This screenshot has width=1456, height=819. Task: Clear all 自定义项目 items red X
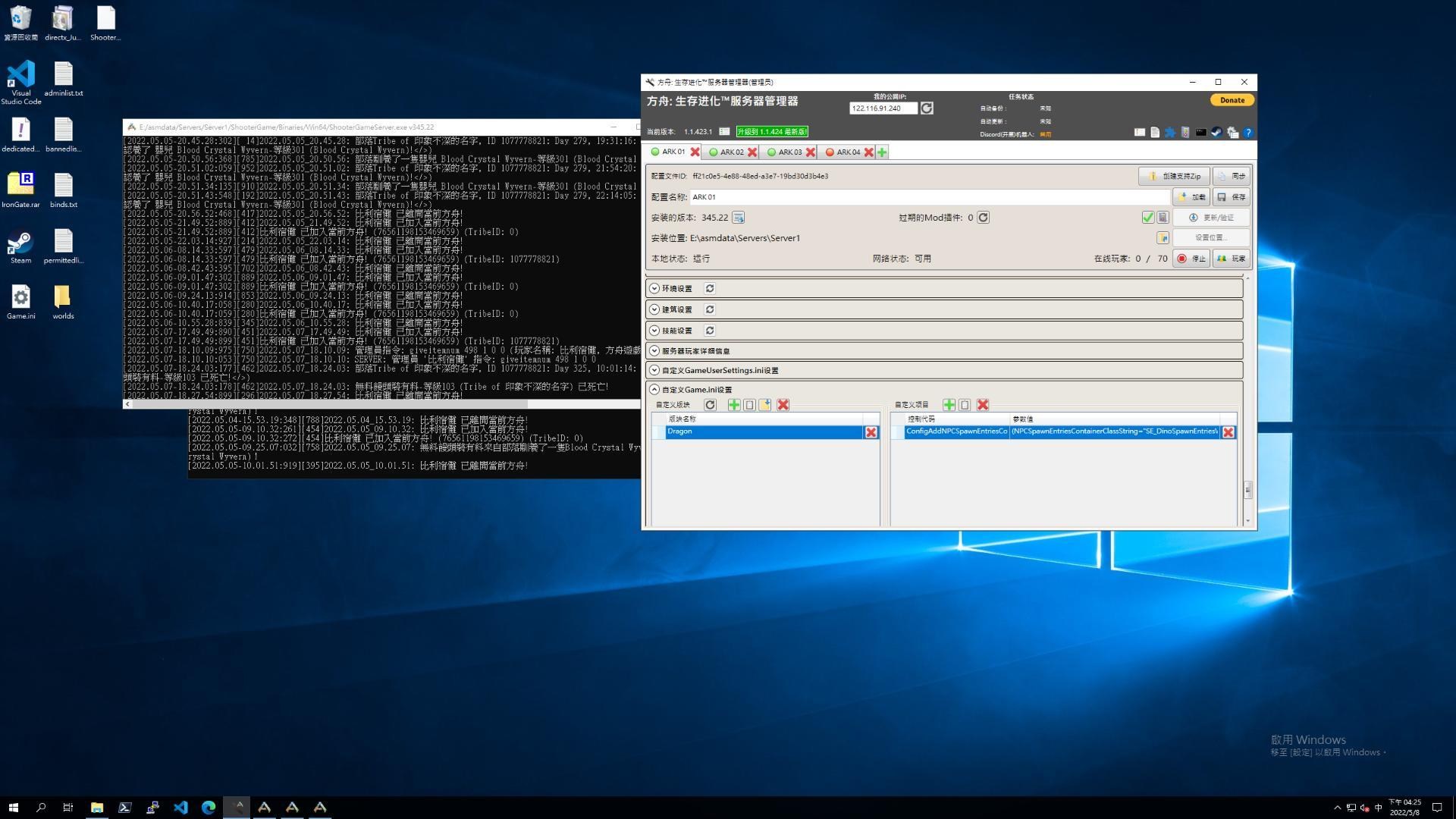pos(983,405)
